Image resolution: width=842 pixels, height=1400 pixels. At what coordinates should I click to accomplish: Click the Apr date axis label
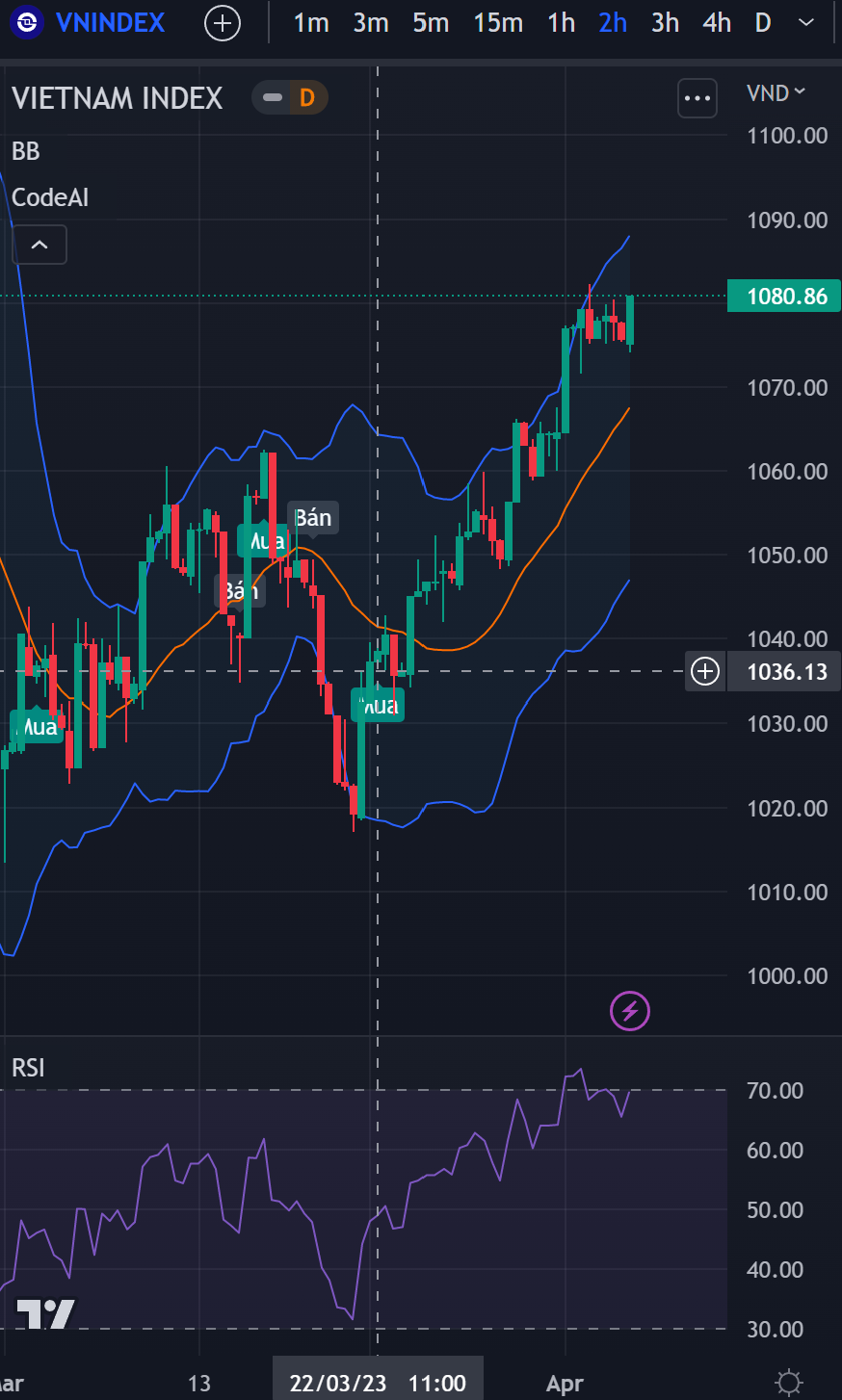pos(565,1384)
